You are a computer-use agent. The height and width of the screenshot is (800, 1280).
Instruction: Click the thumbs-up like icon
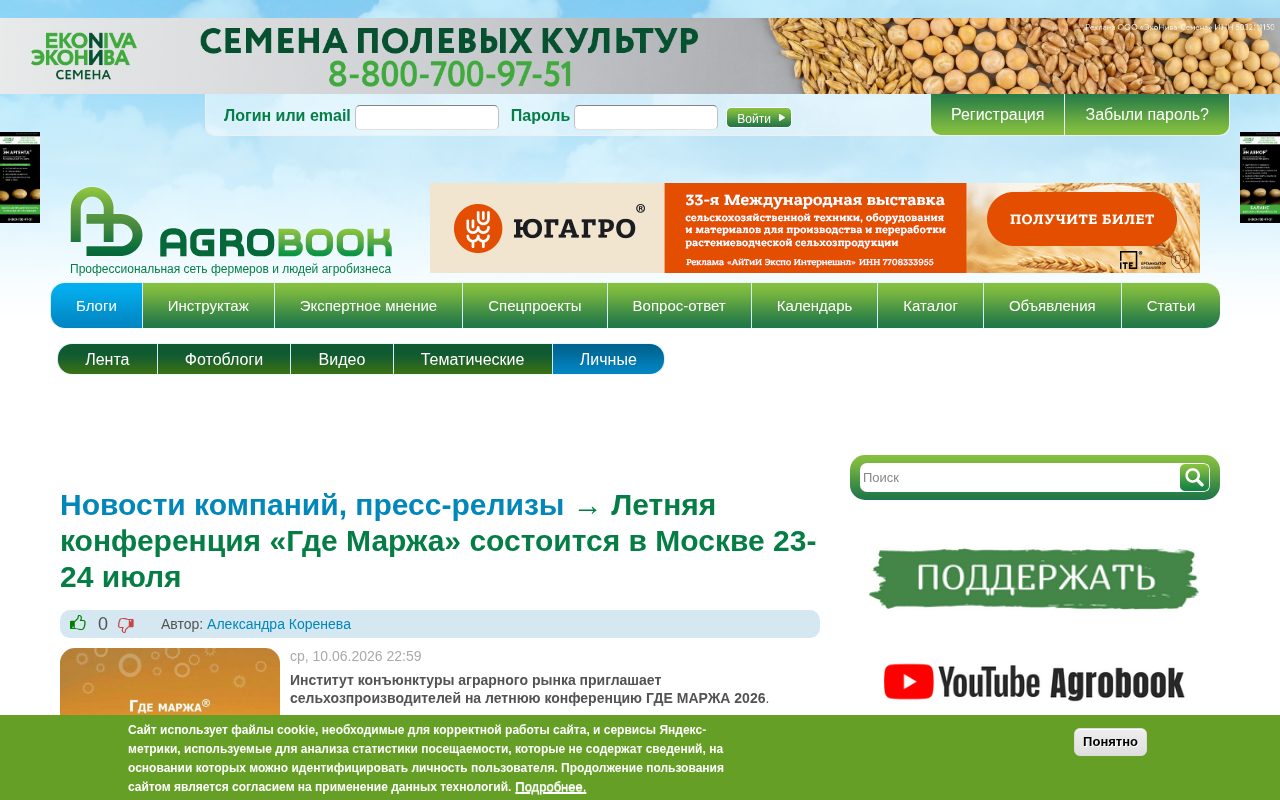tap(78, 623)
